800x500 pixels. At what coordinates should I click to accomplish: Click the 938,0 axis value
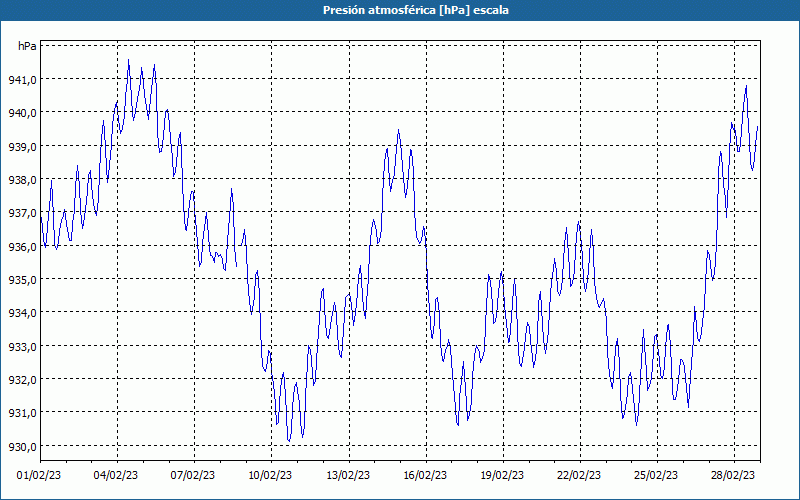[x=22, y=180]
